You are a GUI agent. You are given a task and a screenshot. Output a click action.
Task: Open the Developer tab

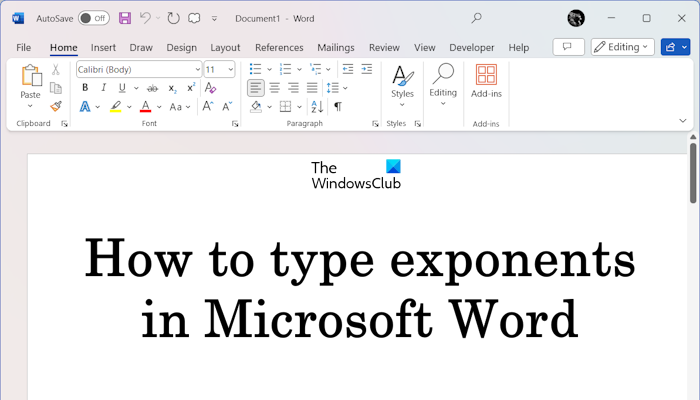coord(472,47)
